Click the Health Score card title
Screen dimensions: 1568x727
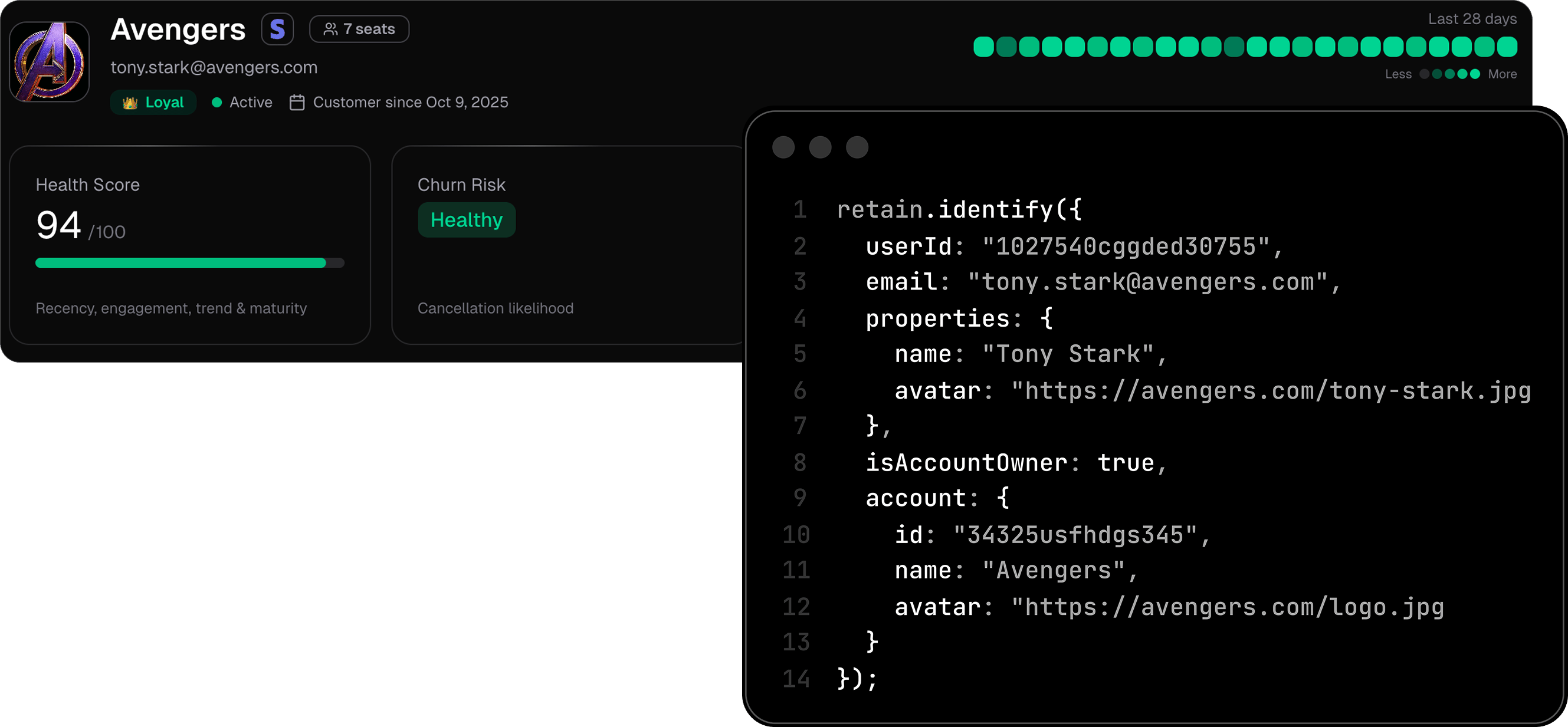[x=88, y=185]
